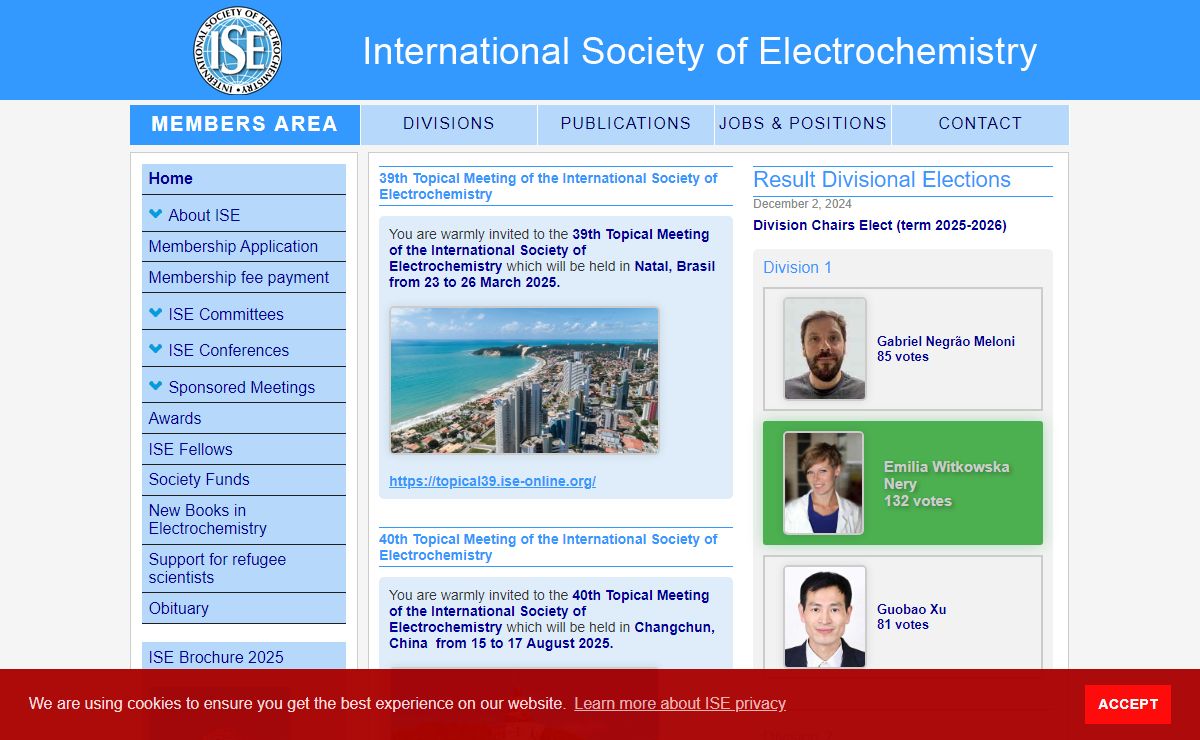Open the Publications menu
The height and width of the screenshot is (740, 1200).
[626, 124]
